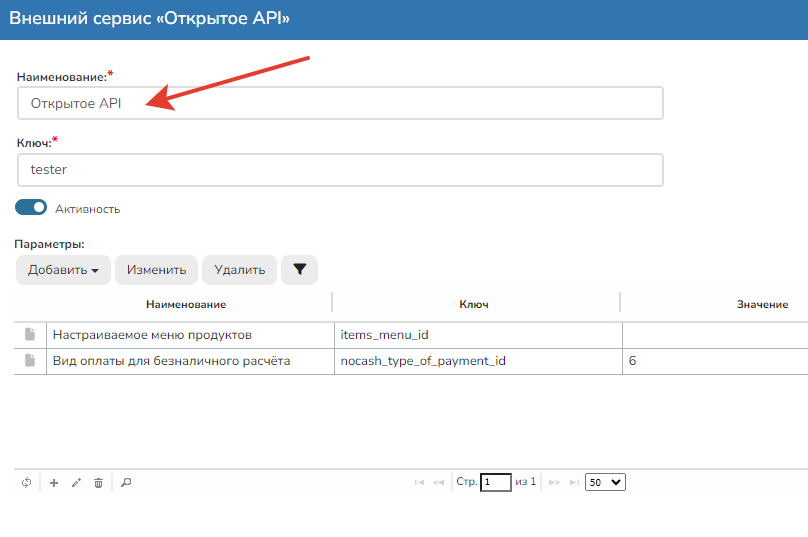Viewport: 808px width, 537px height.
Task: Open the filter funnel button
Action: (x=299, y=270)
